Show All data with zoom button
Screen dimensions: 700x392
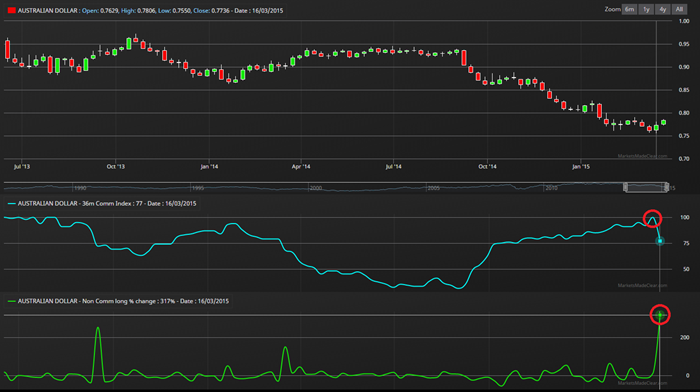tap(679, 9)
